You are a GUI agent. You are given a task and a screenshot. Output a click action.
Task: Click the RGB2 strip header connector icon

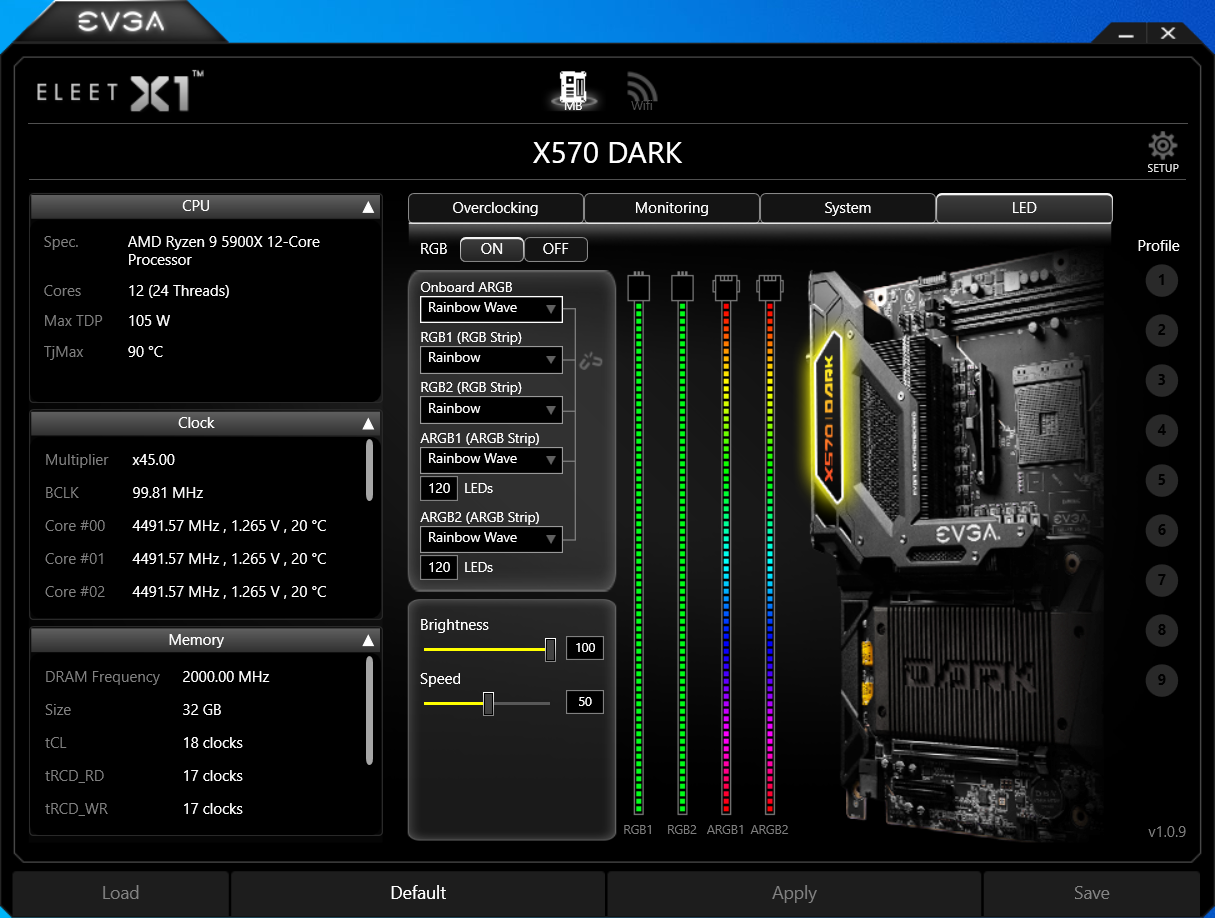[682, 287]
